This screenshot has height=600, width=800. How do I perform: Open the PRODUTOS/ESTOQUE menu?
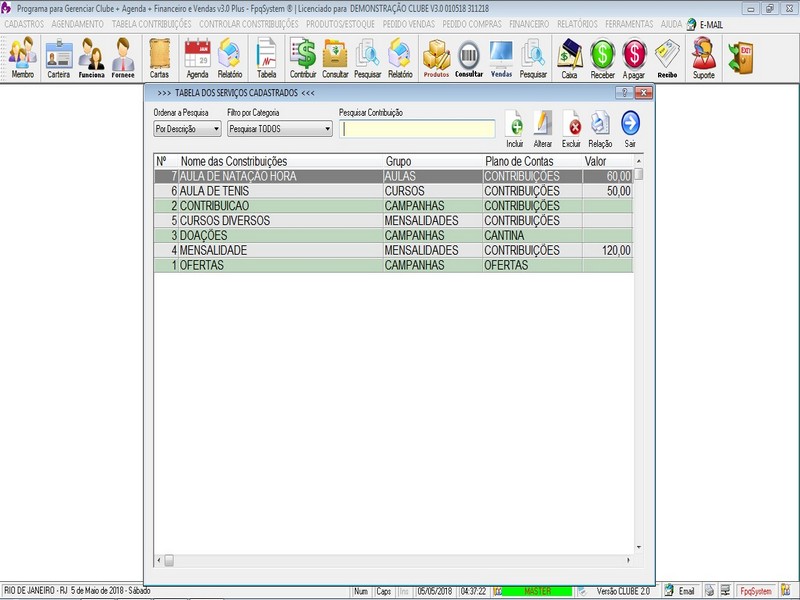click(x=340, y=24)
